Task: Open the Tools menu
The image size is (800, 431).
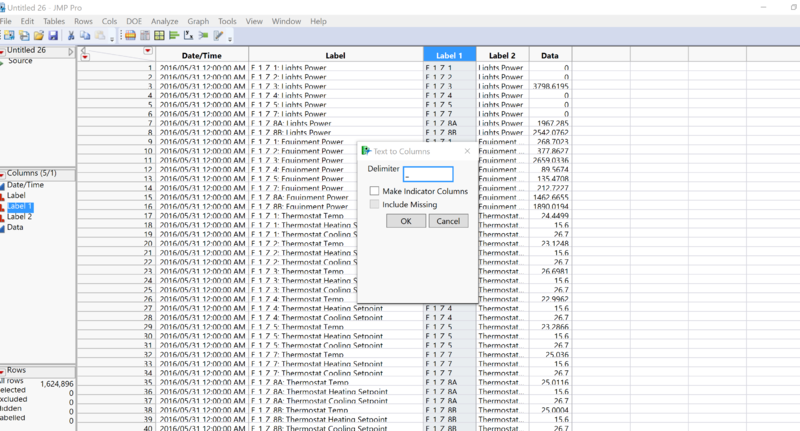Action: 227,21
